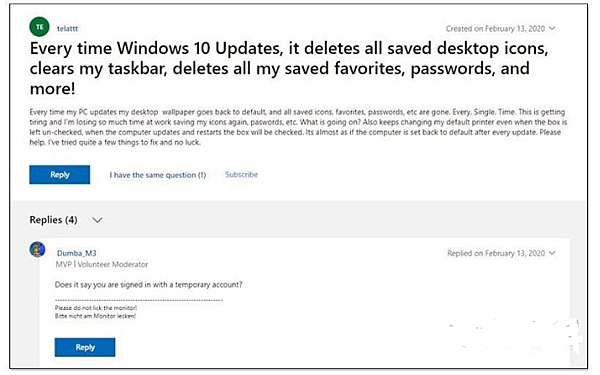600x375 pixels.
Task: Open Dumba_M3 username link
Action: pos(77,253)
